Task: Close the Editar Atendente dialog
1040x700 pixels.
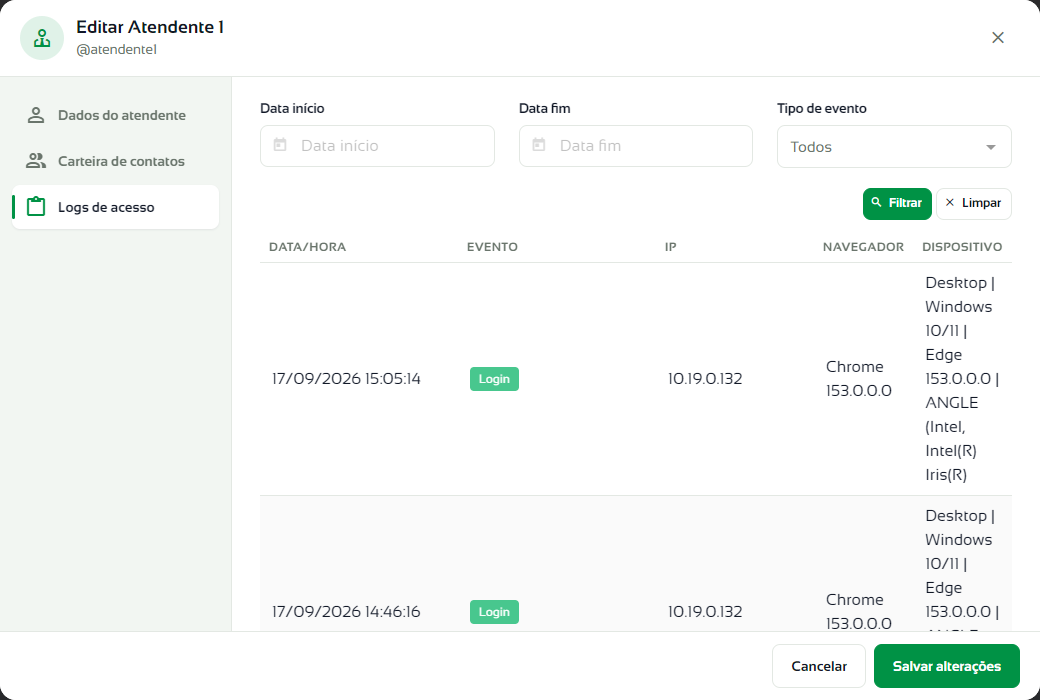Action: 998,38
